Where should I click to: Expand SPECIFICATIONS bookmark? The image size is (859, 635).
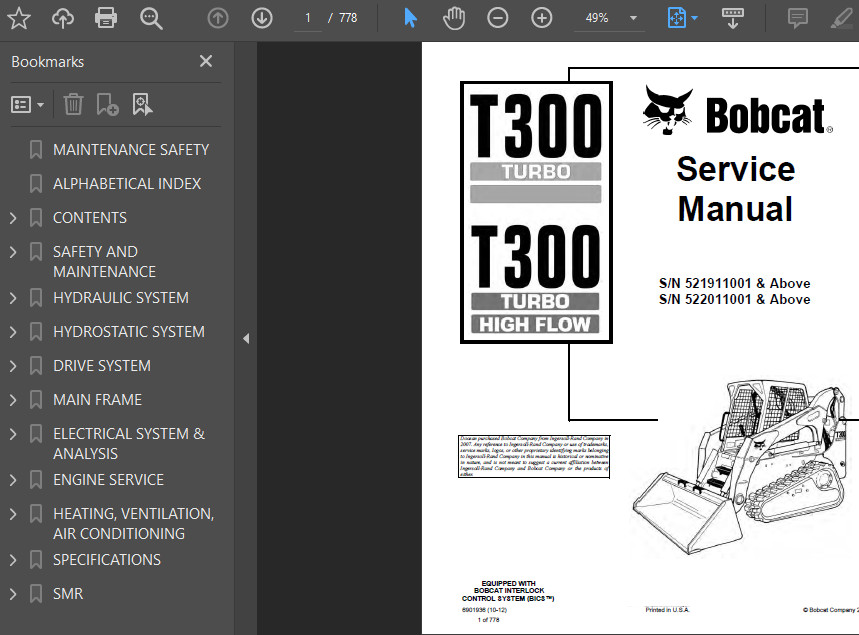point(13,560)
